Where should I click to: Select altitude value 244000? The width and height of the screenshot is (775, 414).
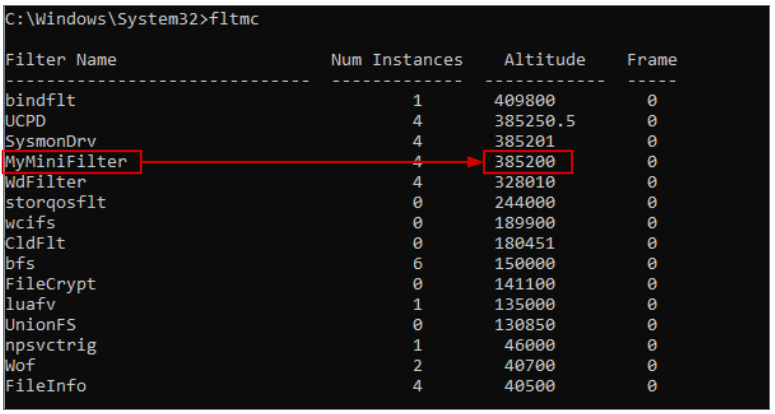tap(525, 203)
